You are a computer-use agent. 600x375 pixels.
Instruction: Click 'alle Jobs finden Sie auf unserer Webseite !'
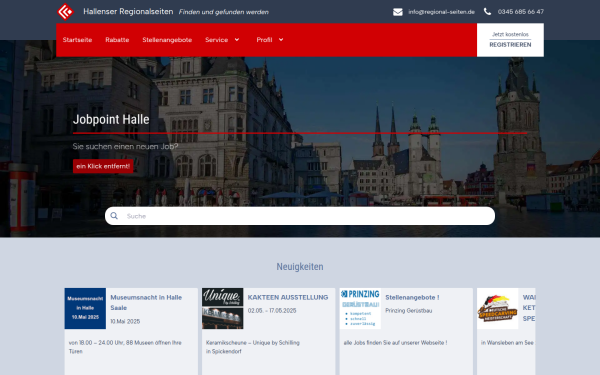tap(395, 343)
